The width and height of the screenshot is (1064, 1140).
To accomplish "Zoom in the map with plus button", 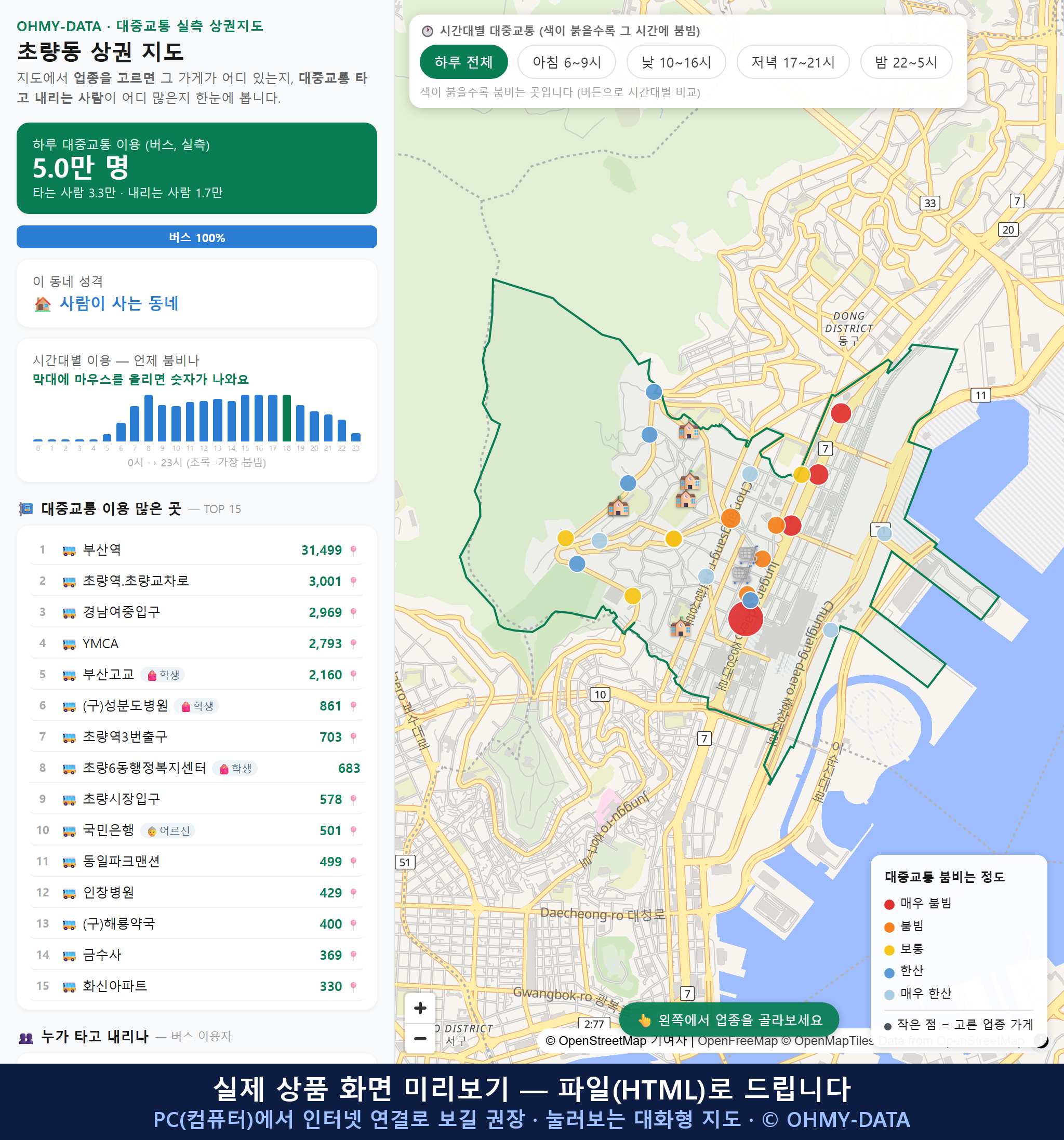I will pos(420,1008).
